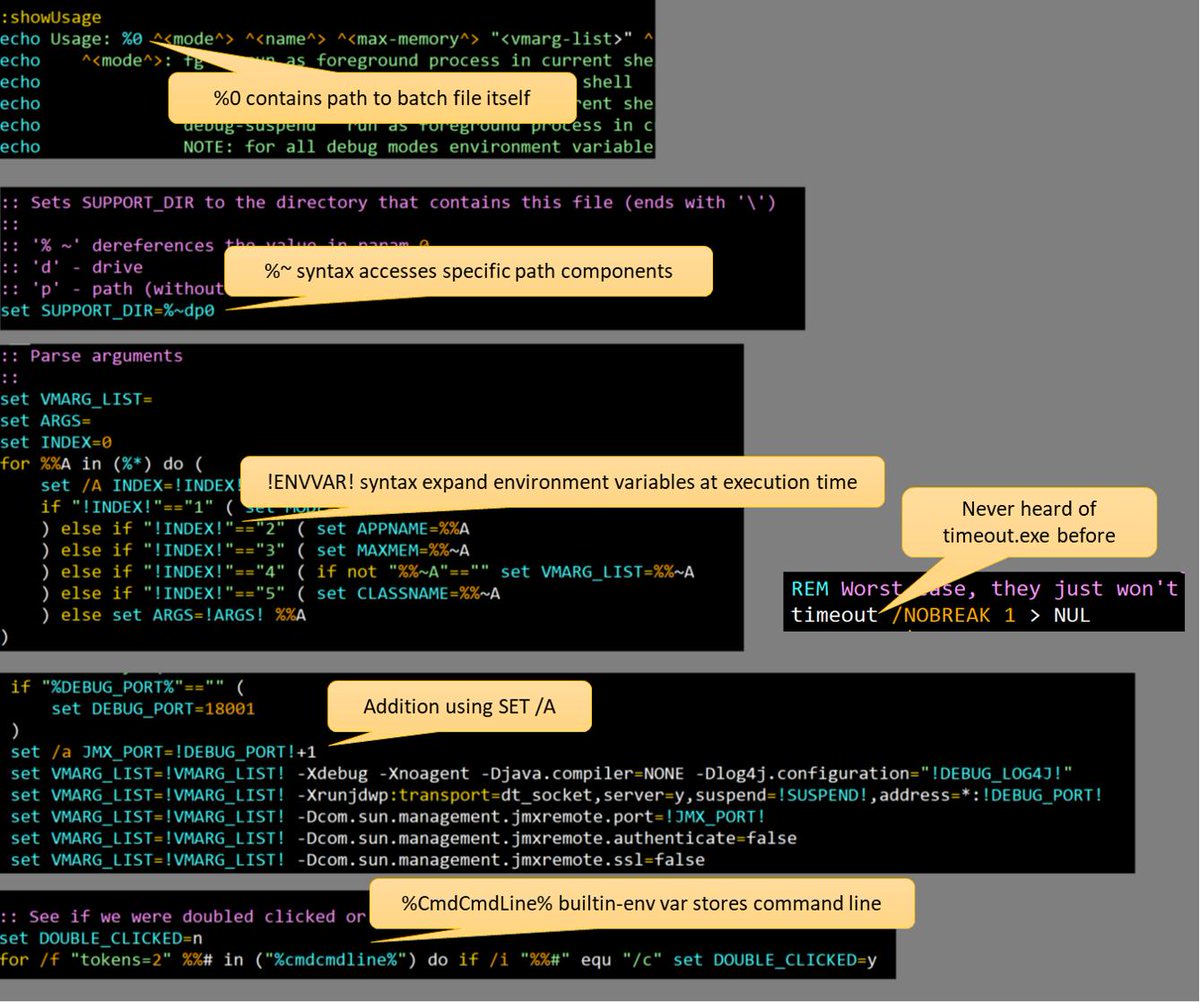1200x1002 pixels.
Task: Click the 'set INDEX=0' line
Action: click(56, 442)
